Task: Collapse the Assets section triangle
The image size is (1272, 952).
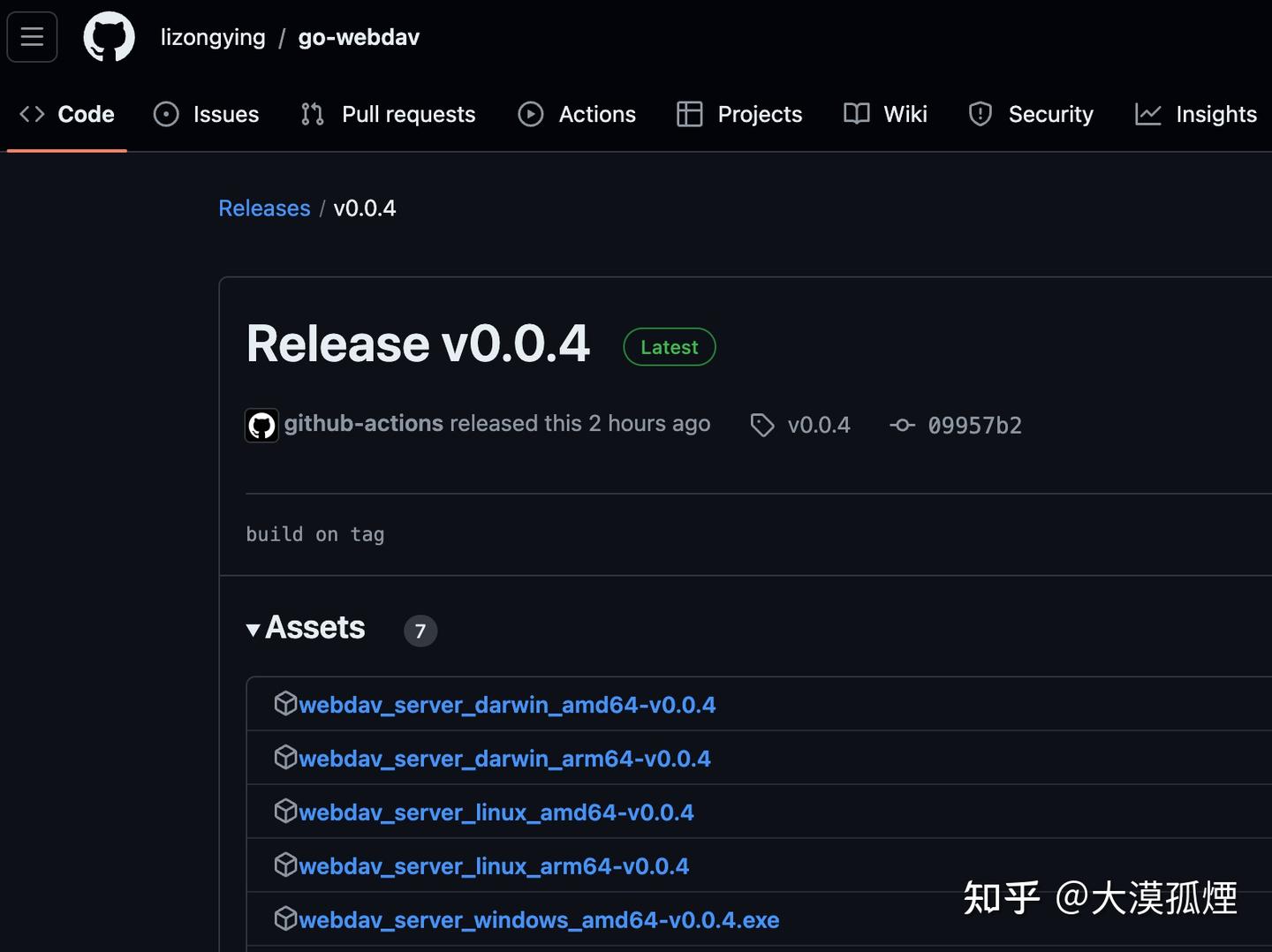Action: (254, 630)
